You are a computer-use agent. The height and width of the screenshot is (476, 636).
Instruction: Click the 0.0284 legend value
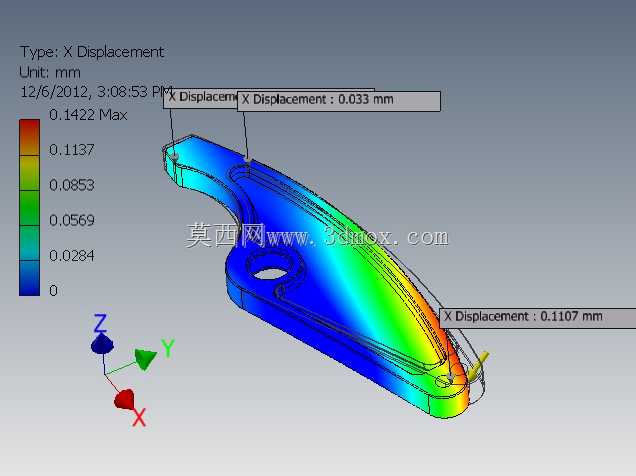click(72, 256)
